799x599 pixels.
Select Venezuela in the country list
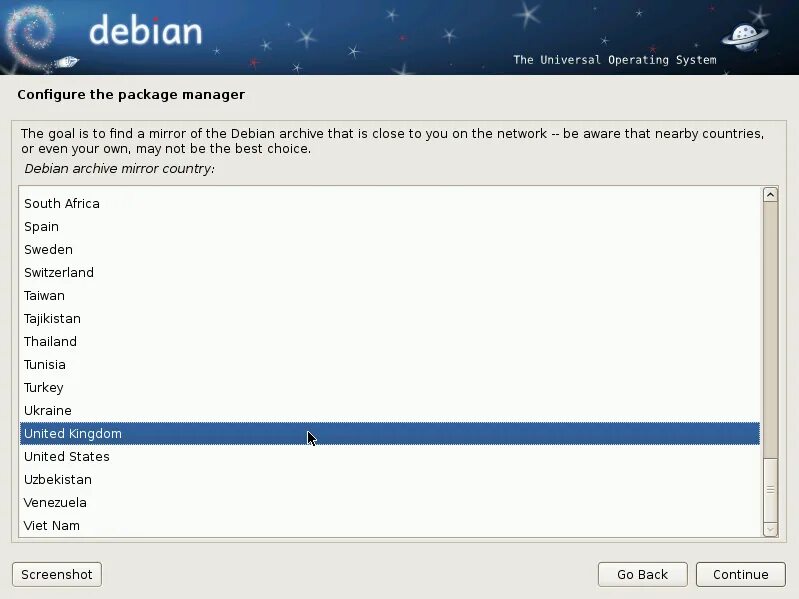[390, 502]
